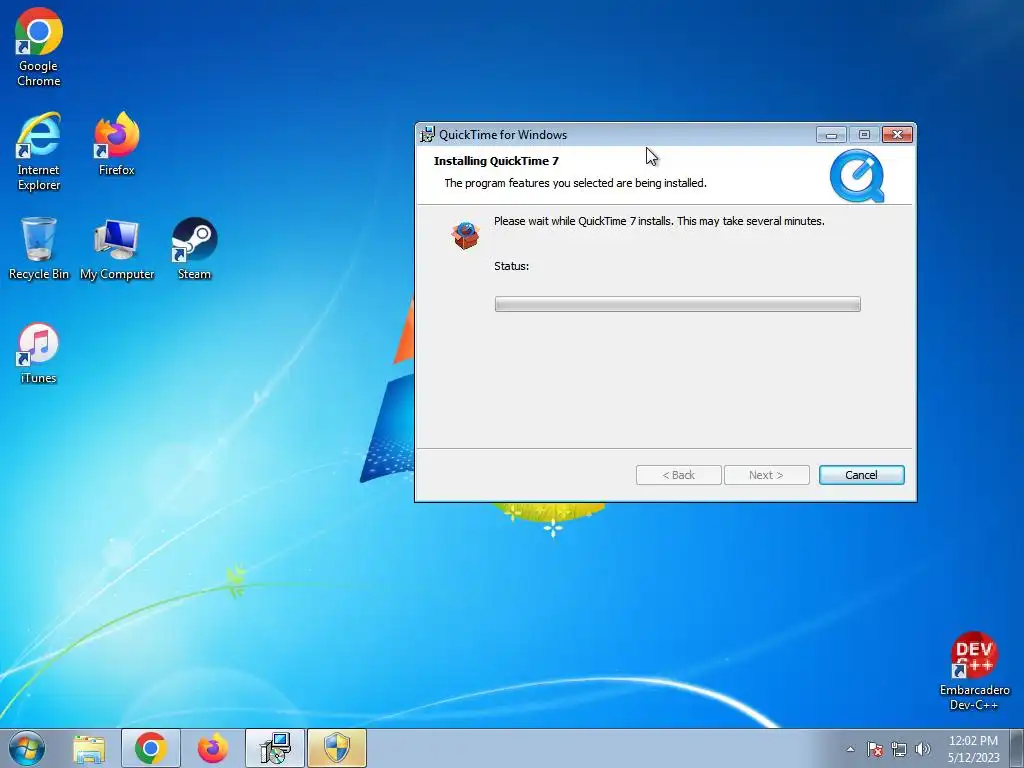Select the iTunes desktop shortcut
This screenshot has width=1024, height=768.
(x=39, y=353)
